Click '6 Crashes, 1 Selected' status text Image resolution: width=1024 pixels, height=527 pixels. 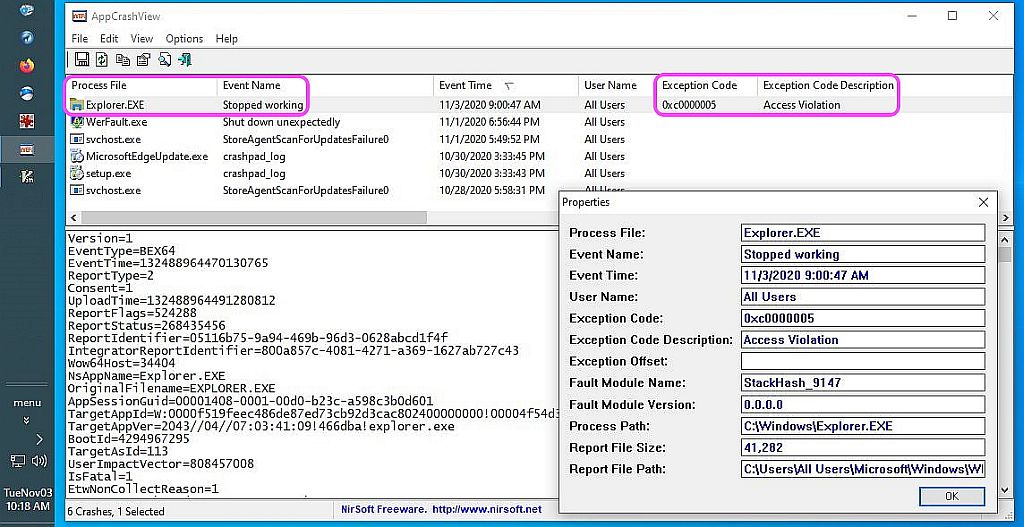coord(116,511)
